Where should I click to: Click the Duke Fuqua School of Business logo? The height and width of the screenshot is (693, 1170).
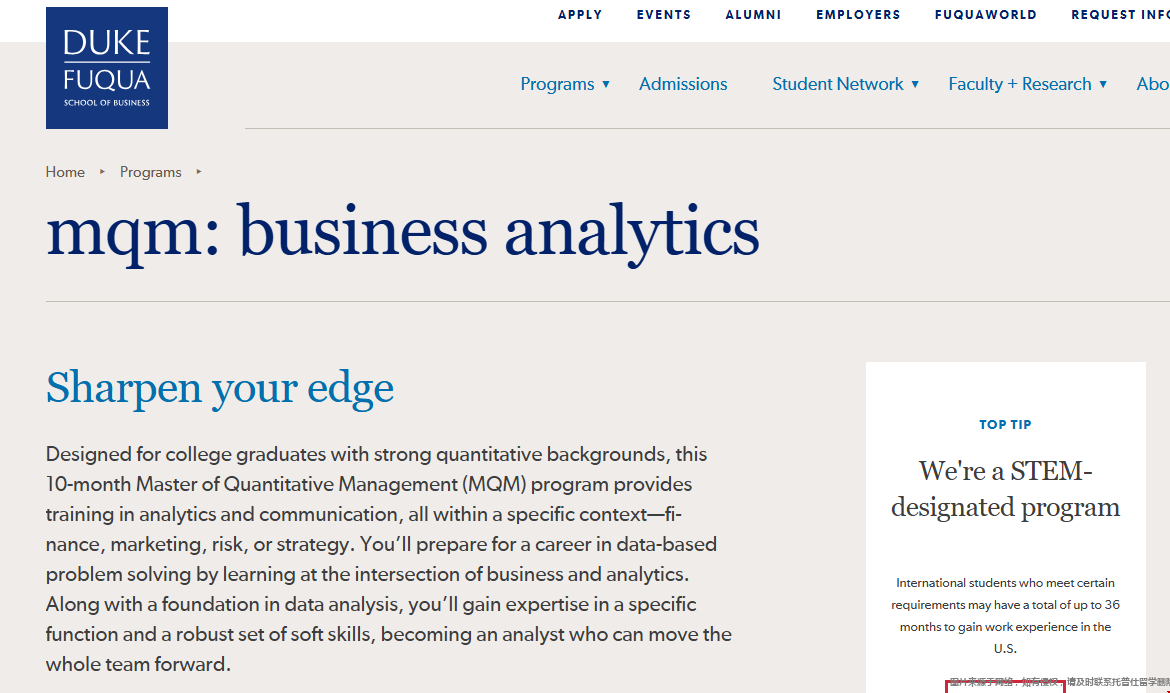[107, 68]
